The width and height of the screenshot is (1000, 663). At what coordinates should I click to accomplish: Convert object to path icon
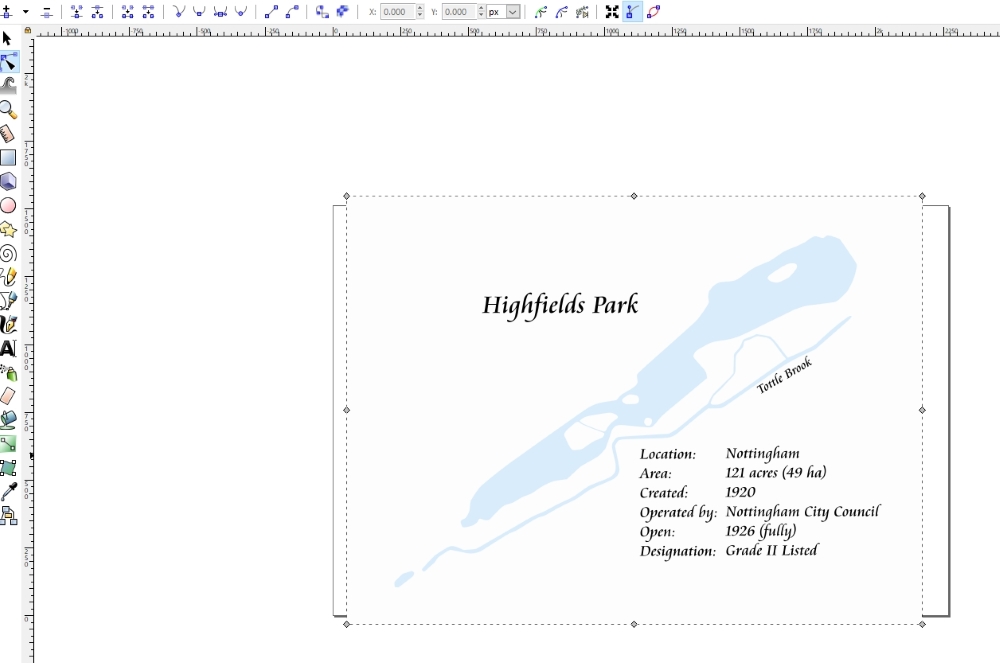pos(322,11)
